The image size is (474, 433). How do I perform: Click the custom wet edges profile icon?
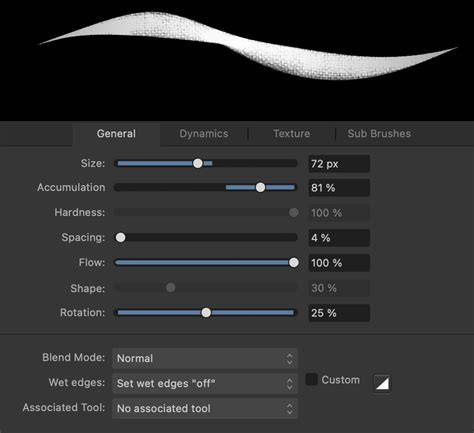(382, 383)
